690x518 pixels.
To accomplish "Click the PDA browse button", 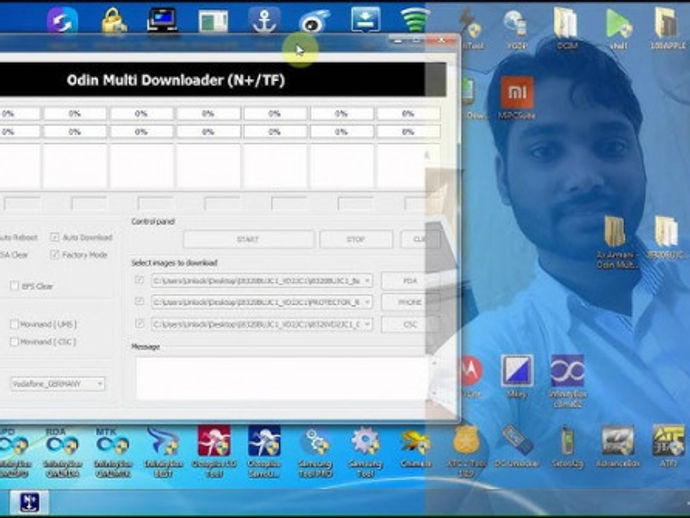I will point(410,281).
